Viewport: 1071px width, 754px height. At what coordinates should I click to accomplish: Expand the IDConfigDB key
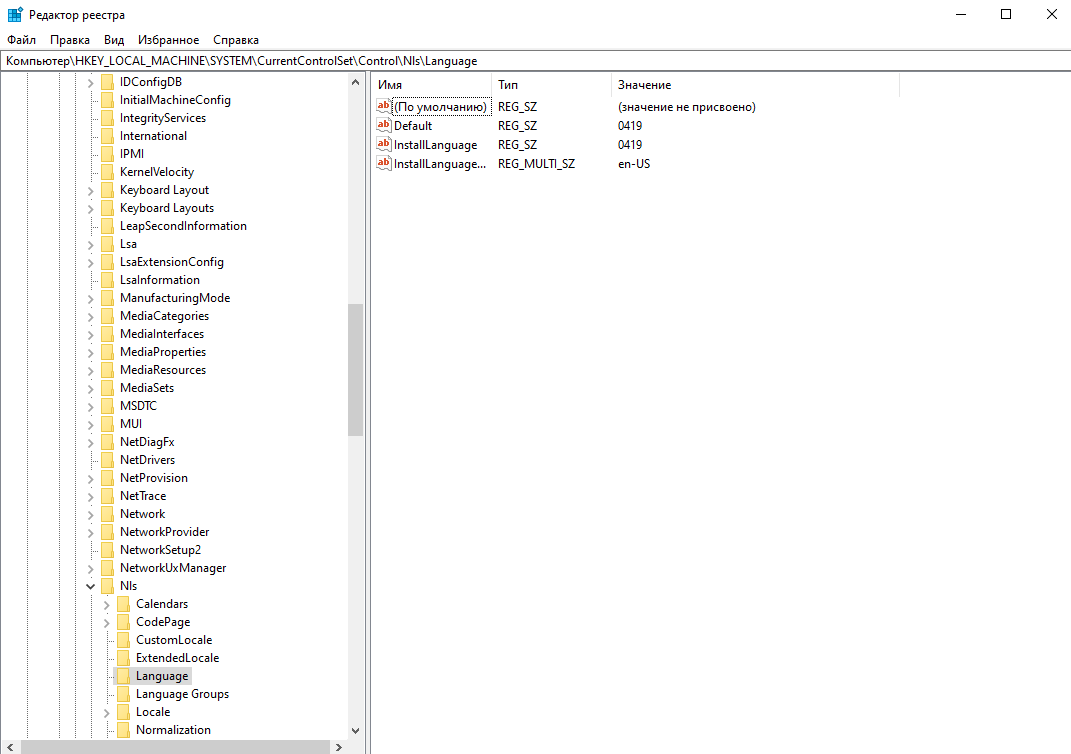(x=90, y=83)
